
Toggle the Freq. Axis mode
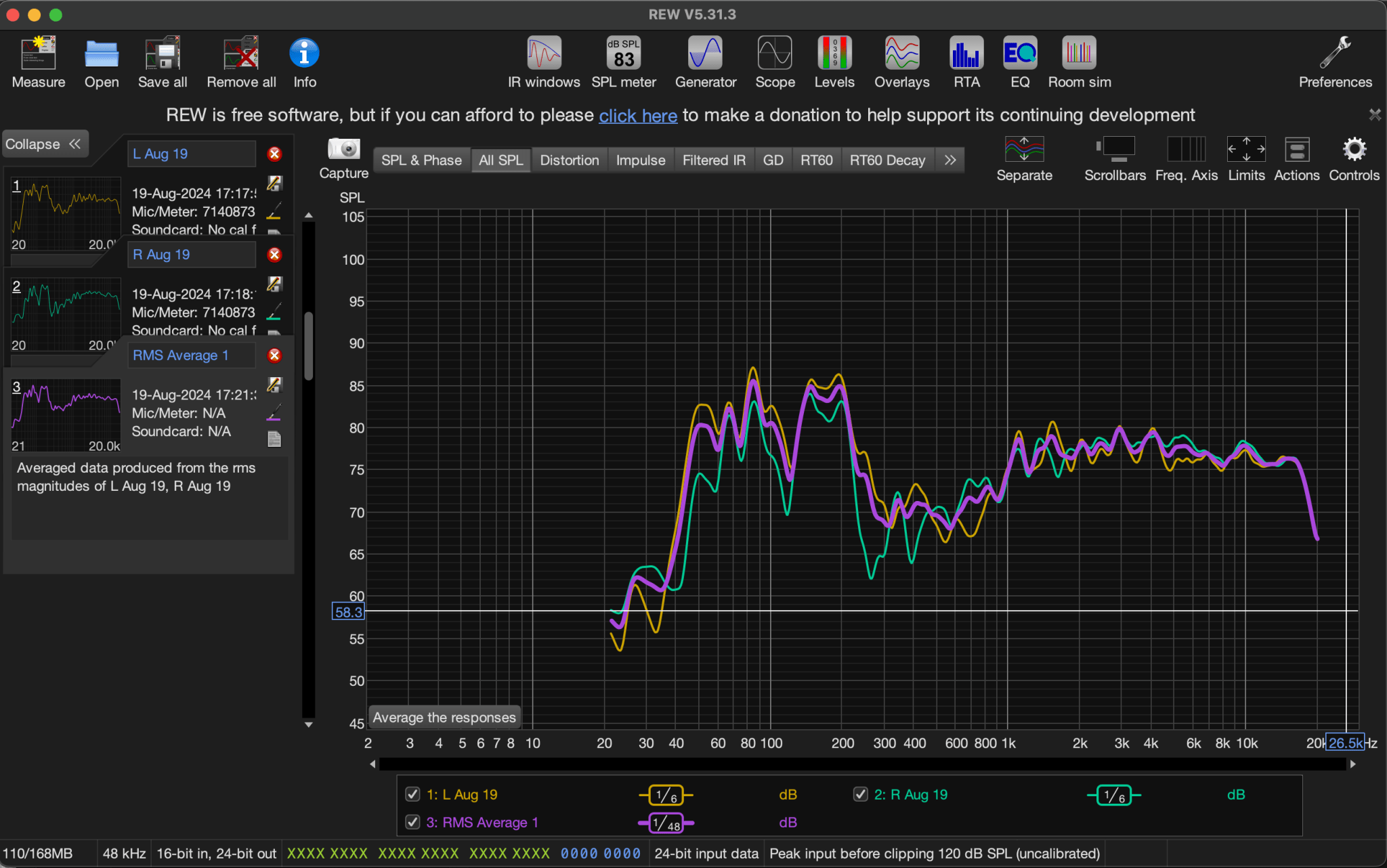point(1187,158)
